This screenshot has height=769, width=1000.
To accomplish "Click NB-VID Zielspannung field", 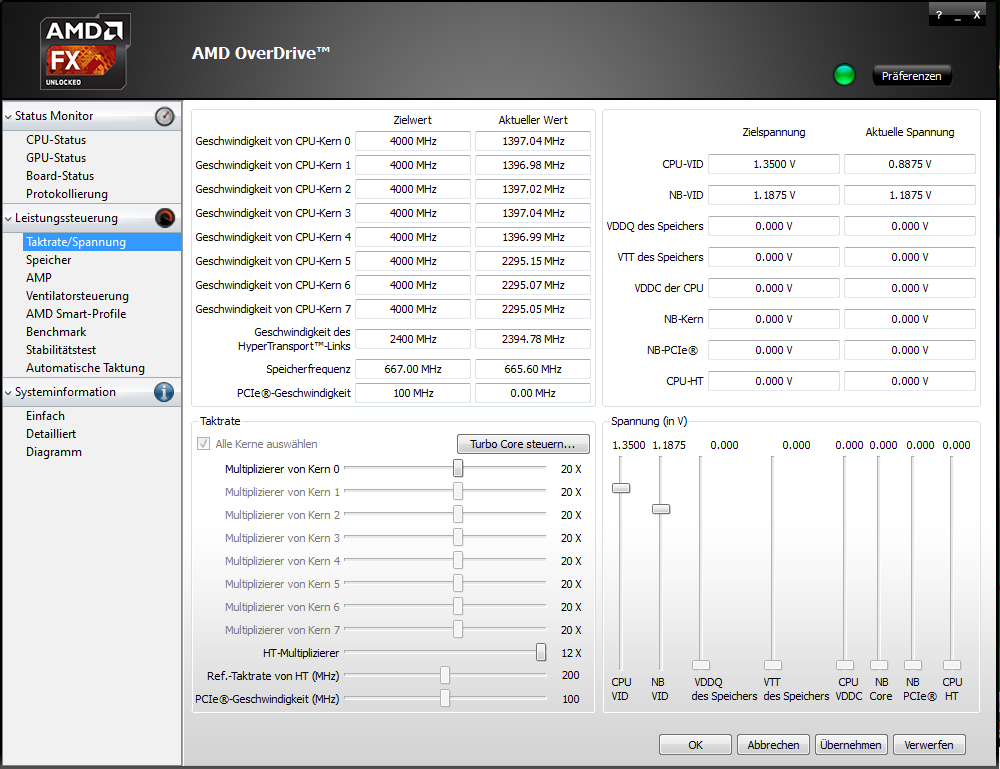I will [774, 195].
